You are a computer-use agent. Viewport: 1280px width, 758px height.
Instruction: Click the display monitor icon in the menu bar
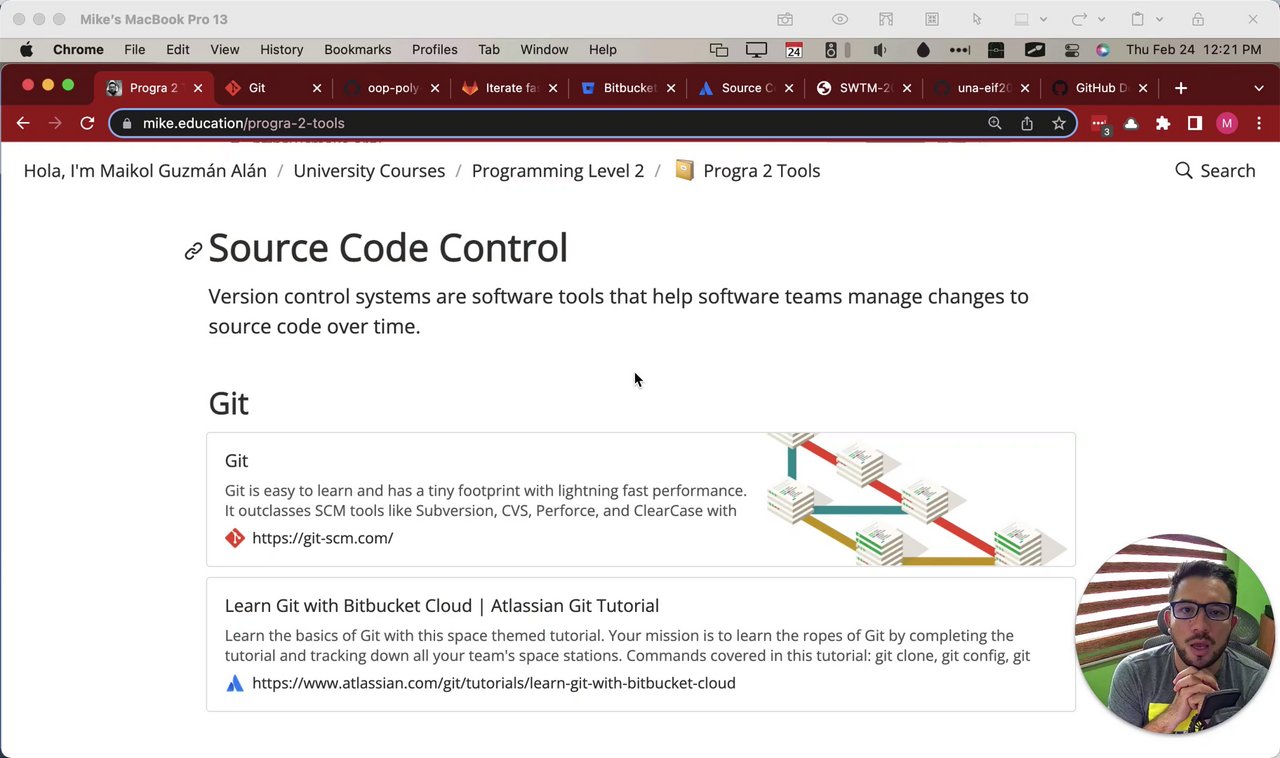pos(757,49)
